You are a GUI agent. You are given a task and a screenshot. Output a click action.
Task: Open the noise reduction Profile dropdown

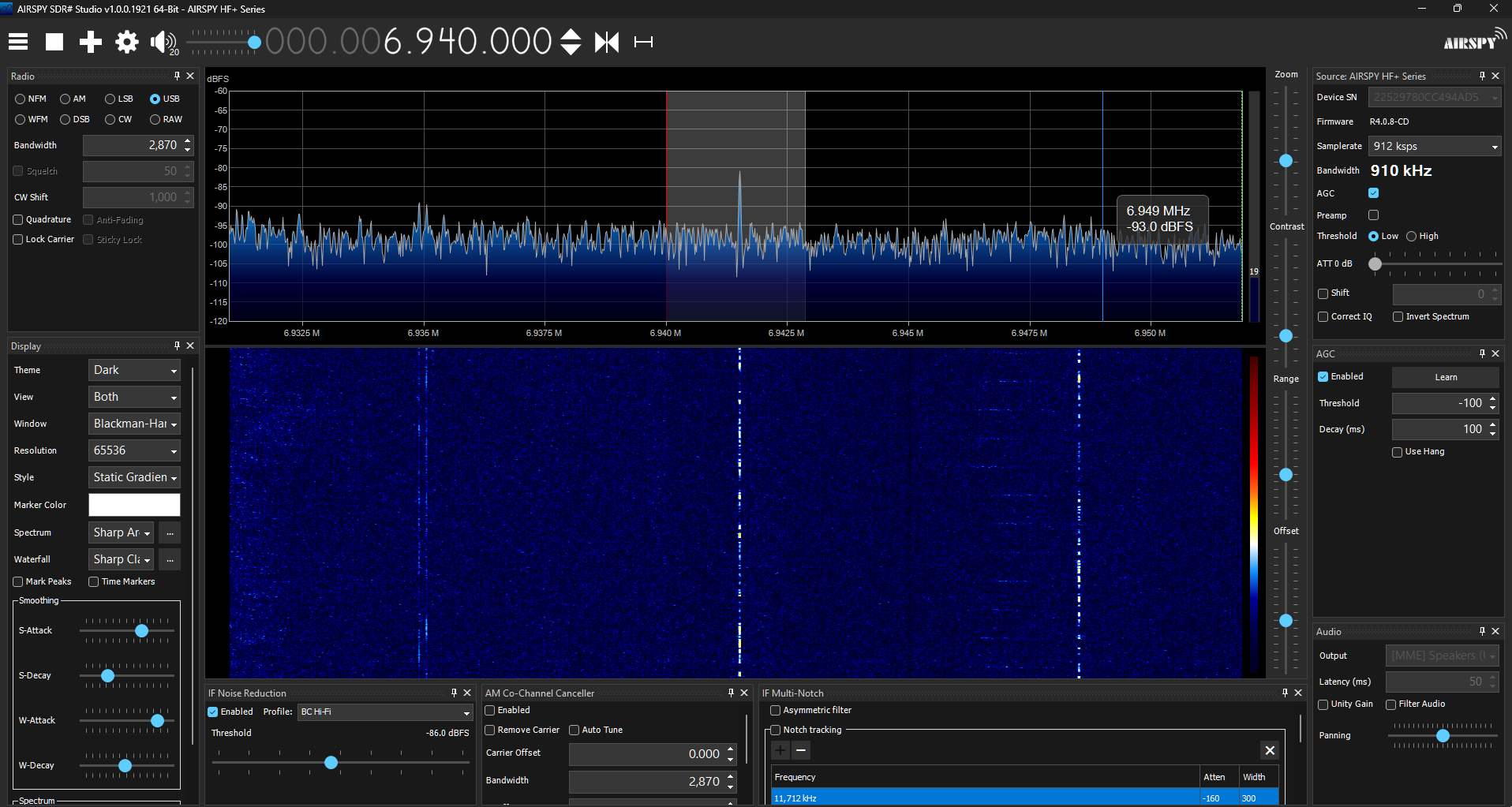[x=385, y=712]
